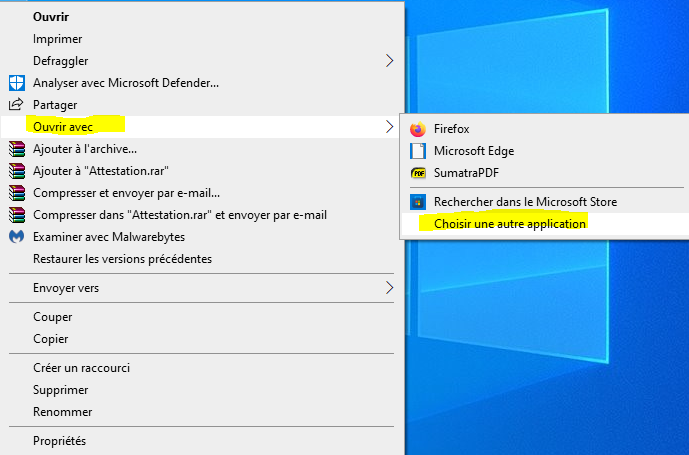Viewport: 689px width, 455px height.
Task: Click the Partager share icon
Action: point(16,105)
